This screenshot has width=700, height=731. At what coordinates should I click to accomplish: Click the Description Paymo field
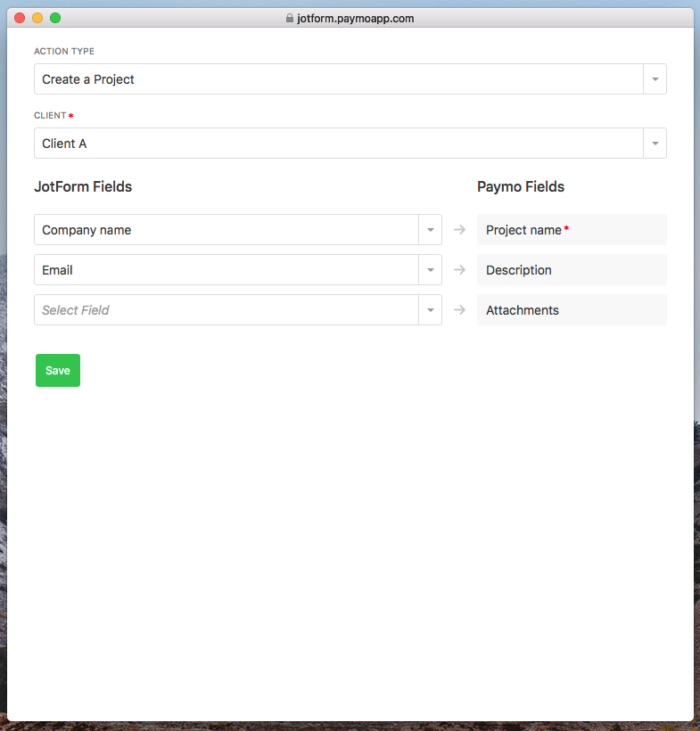click(572, 270)
